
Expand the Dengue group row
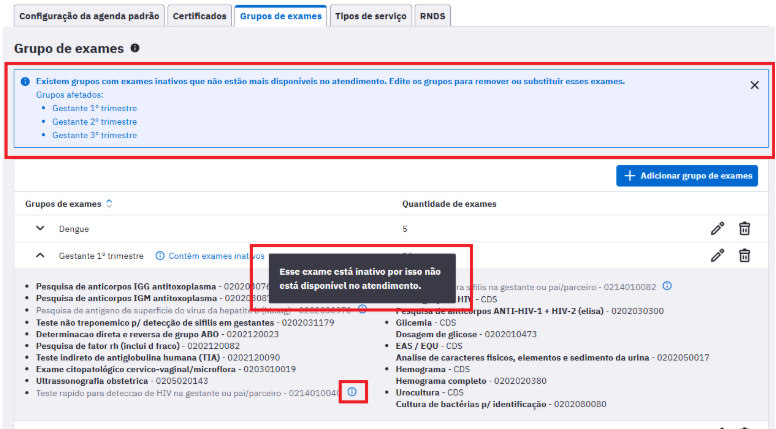(x=40, y=229)
